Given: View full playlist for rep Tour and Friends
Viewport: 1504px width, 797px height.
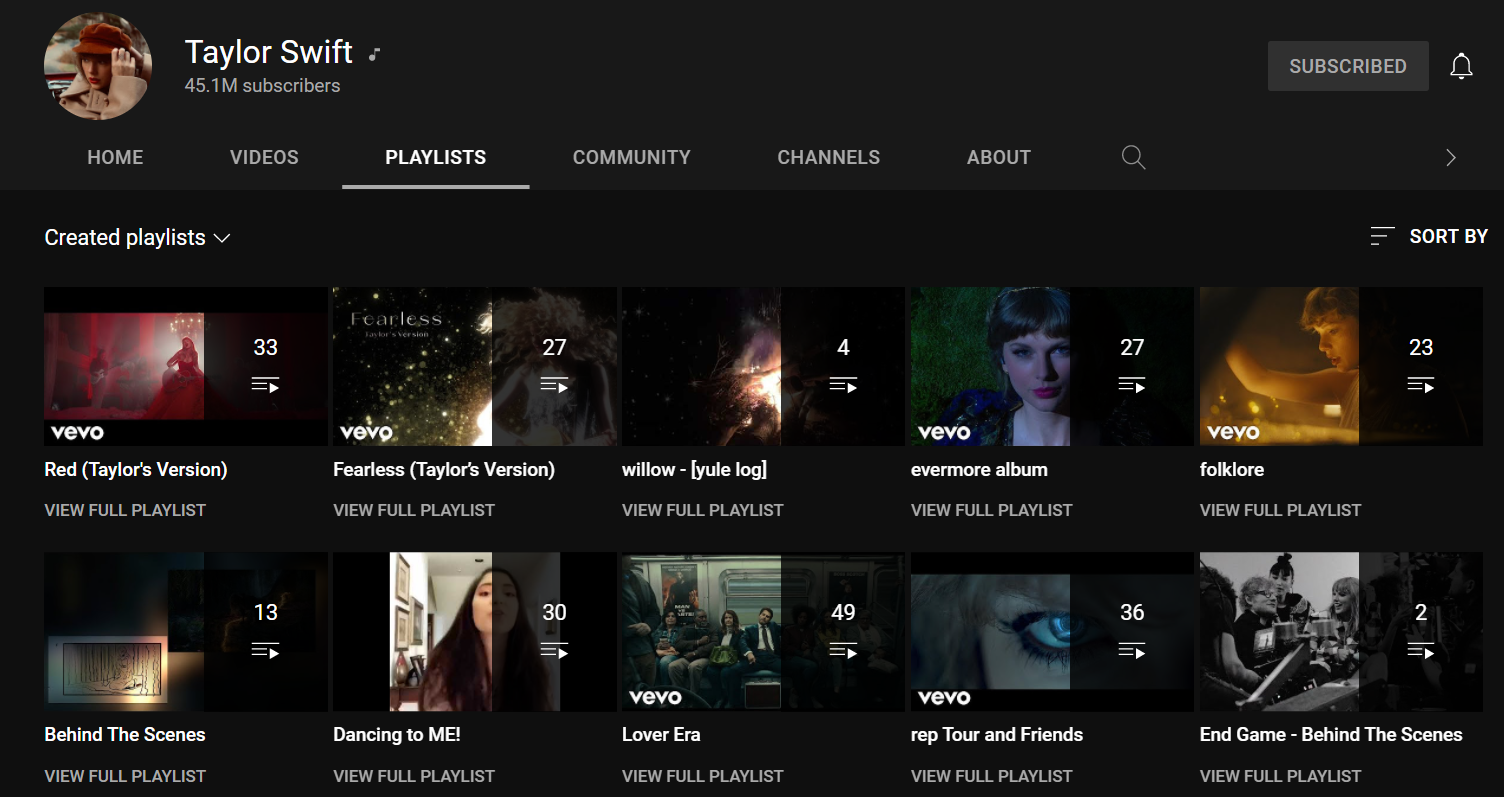Looking at the screenshot, I should click(992, 776).
